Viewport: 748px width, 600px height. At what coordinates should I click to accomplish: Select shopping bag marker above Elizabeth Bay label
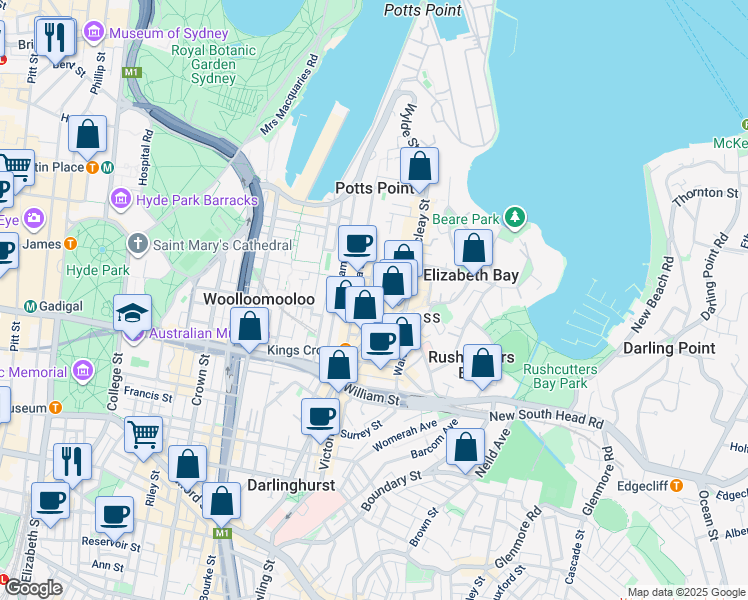point(473,249)
